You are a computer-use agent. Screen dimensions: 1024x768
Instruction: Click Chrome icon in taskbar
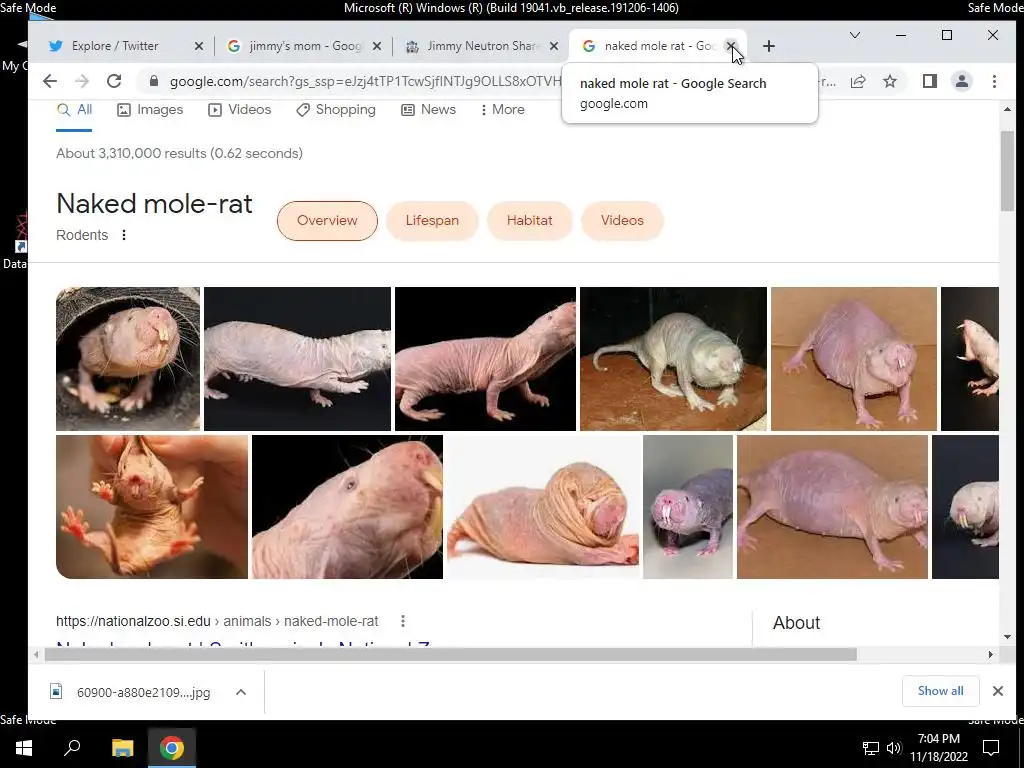(x=172, y=748)
